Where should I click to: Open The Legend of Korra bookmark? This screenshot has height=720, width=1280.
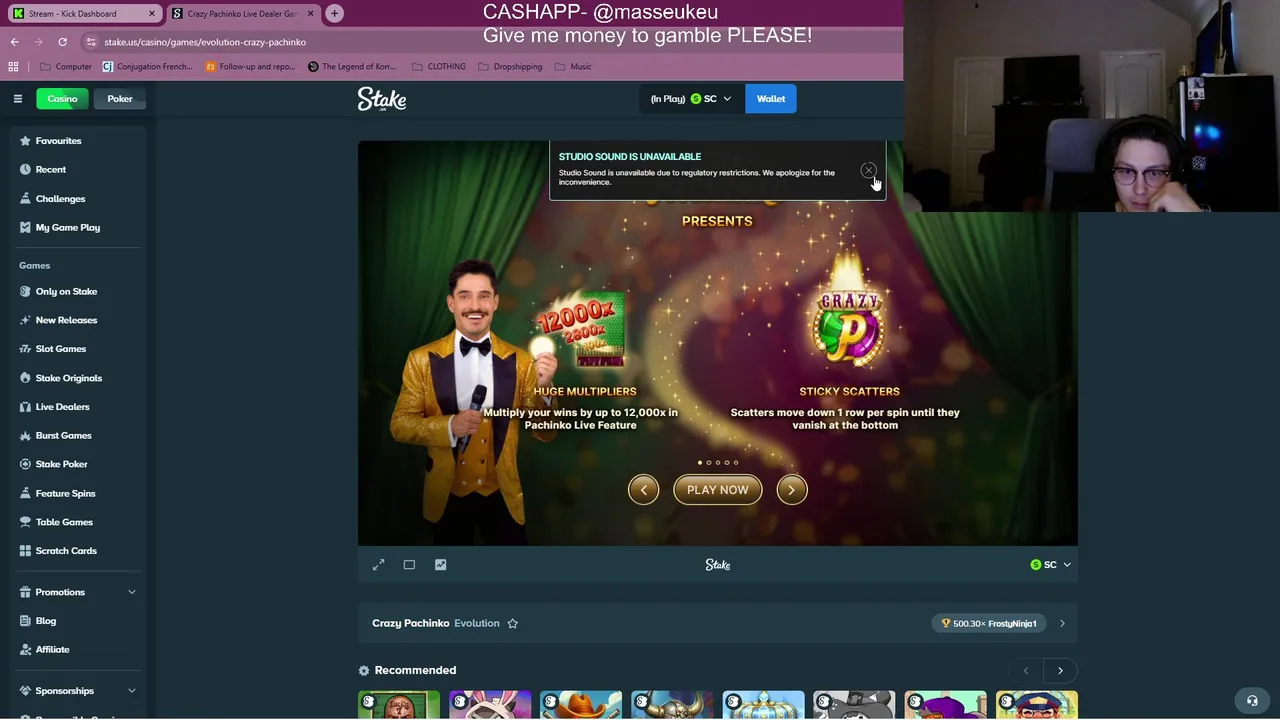pos(352,67)
